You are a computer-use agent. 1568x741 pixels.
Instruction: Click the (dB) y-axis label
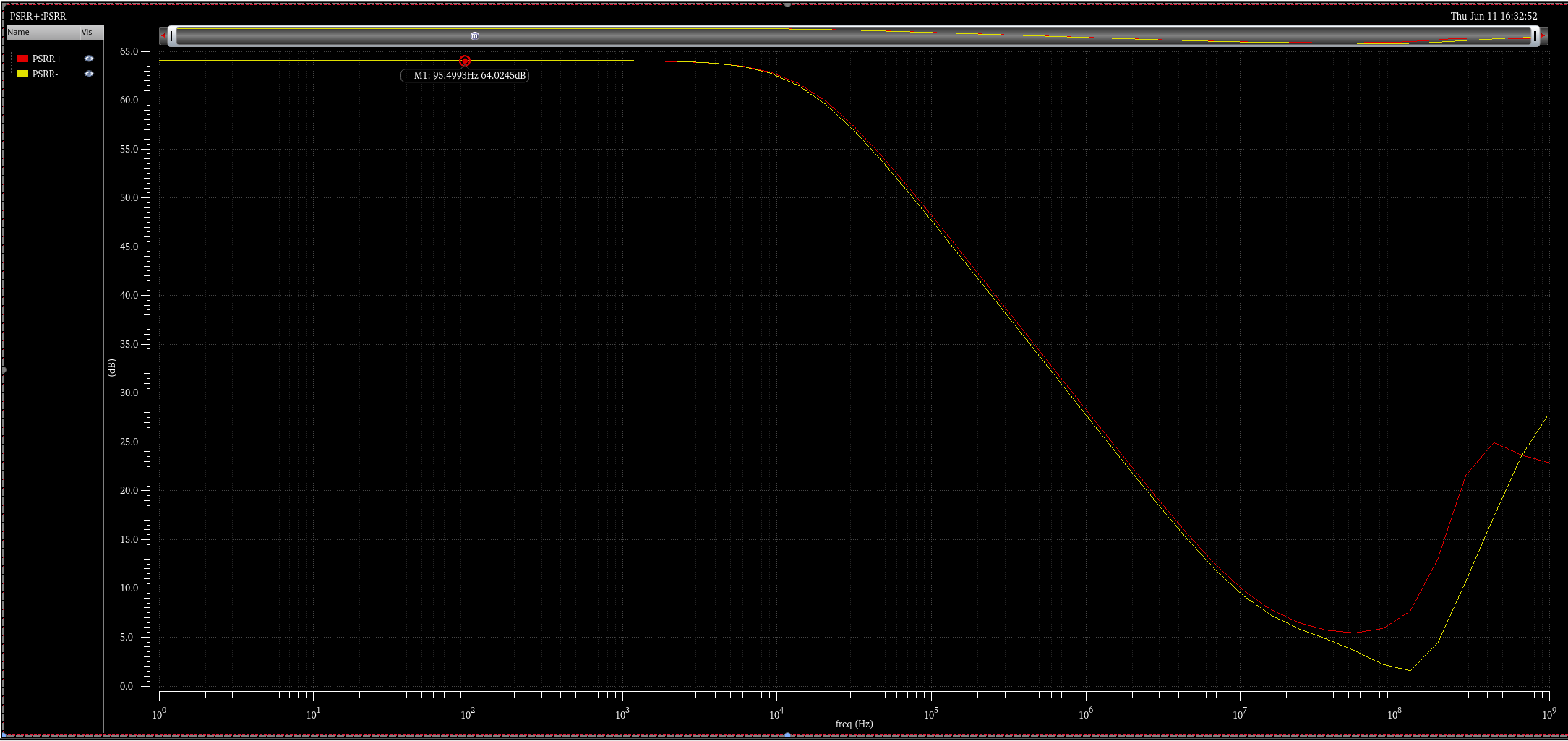111,367
